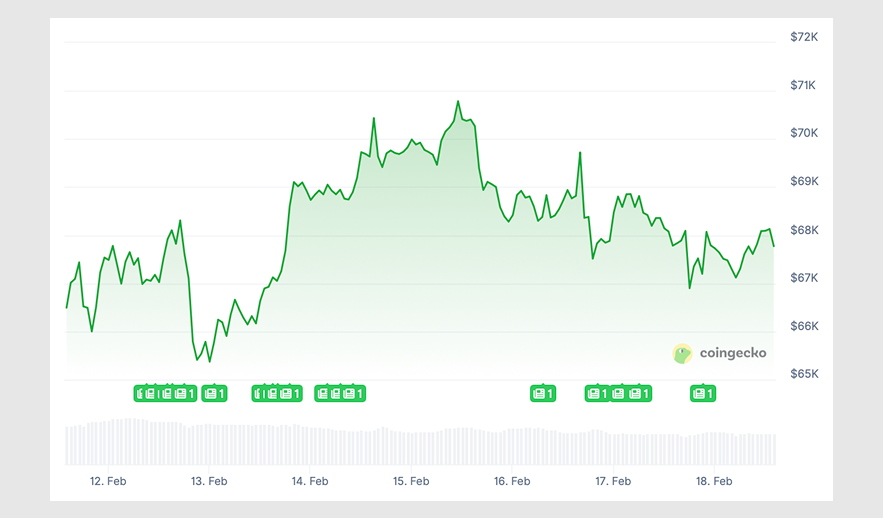
Task: Click the CoinGecko gecko logo icon
Action: coord(683,353)
